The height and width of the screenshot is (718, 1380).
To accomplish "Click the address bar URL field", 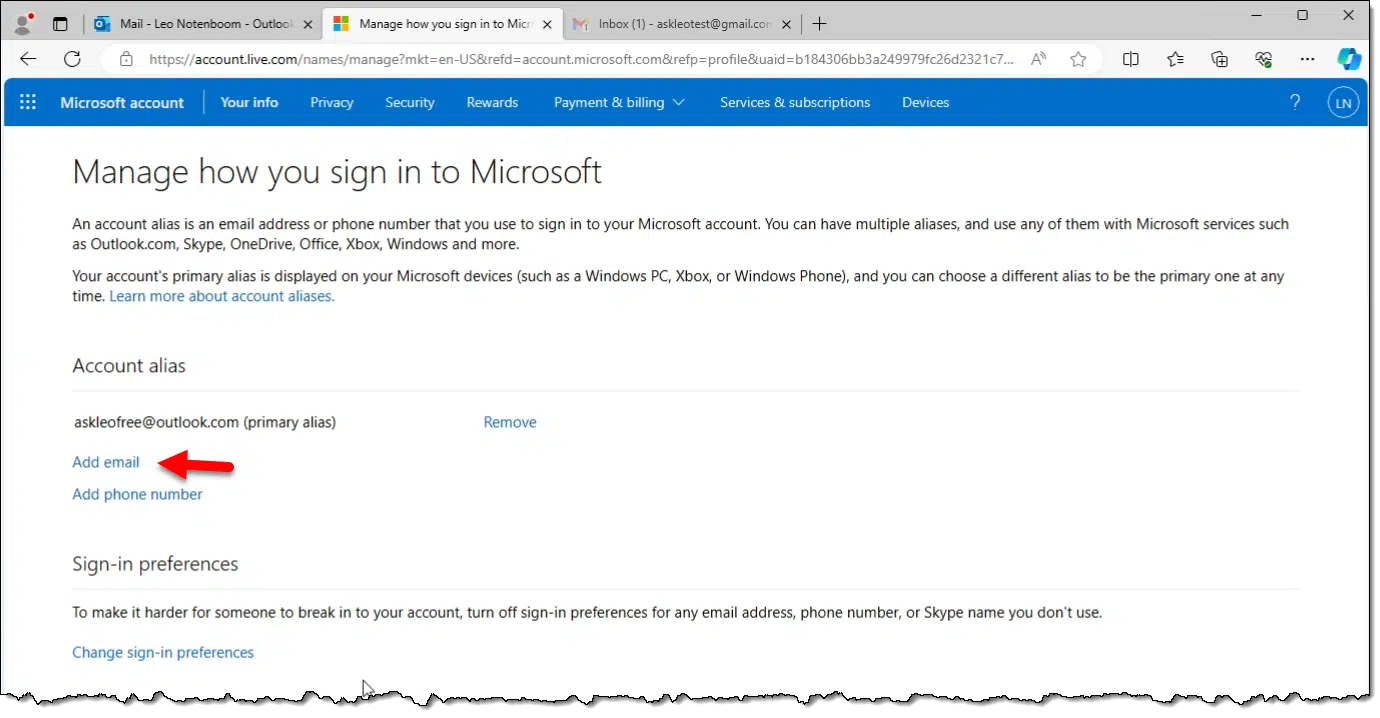I will click(x=581, y=59).
